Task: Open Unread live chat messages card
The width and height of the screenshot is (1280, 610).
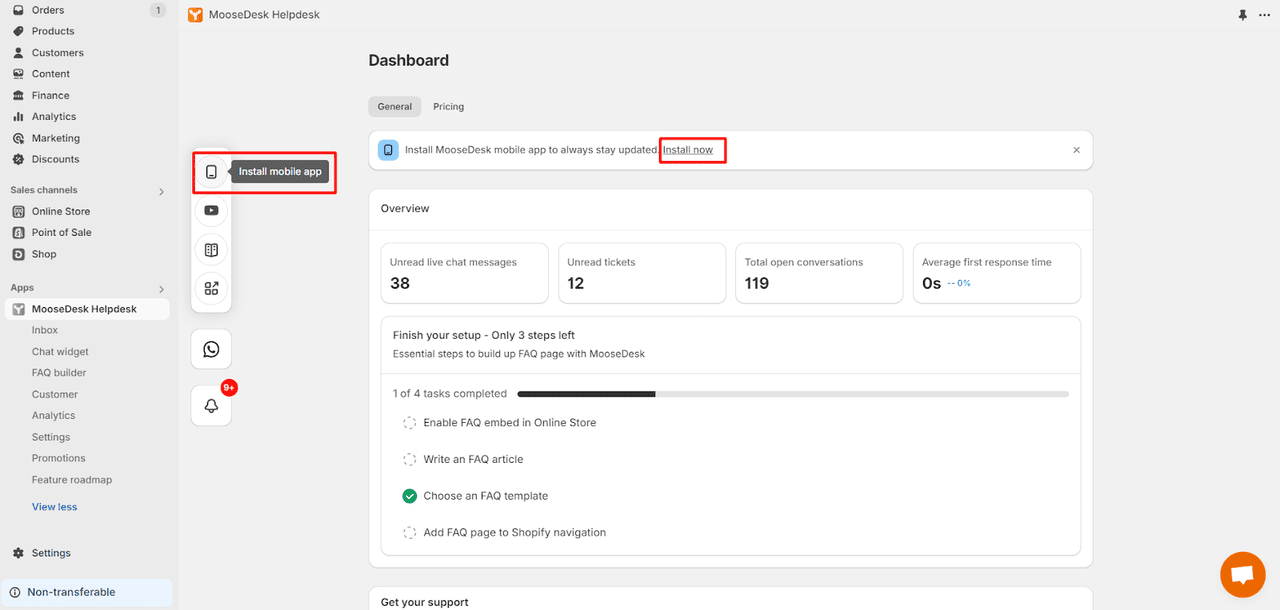Action: (x=465, y=273)
